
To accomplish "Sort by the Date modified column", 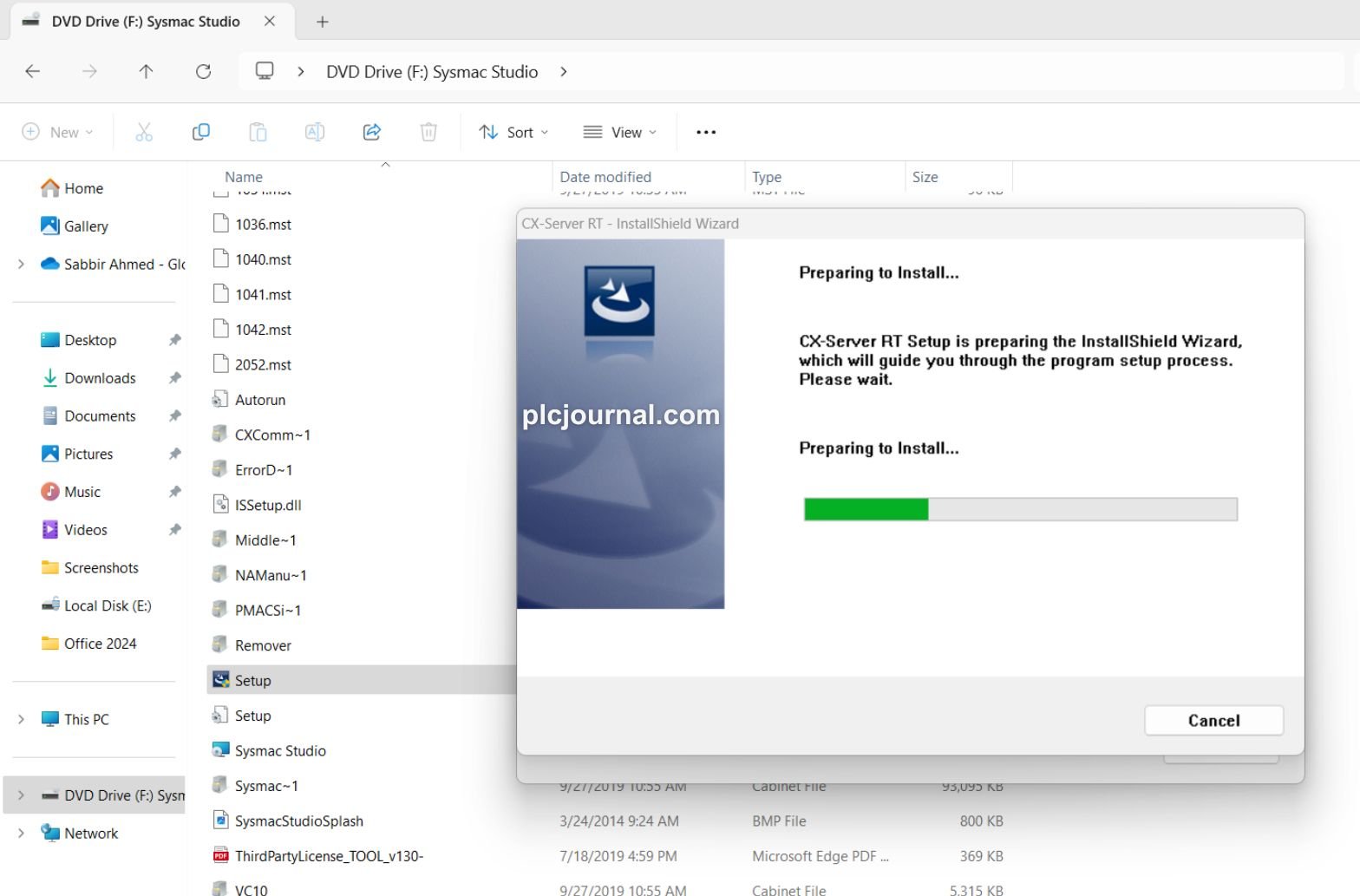I will pyautogui.click(x=605, y=177).
